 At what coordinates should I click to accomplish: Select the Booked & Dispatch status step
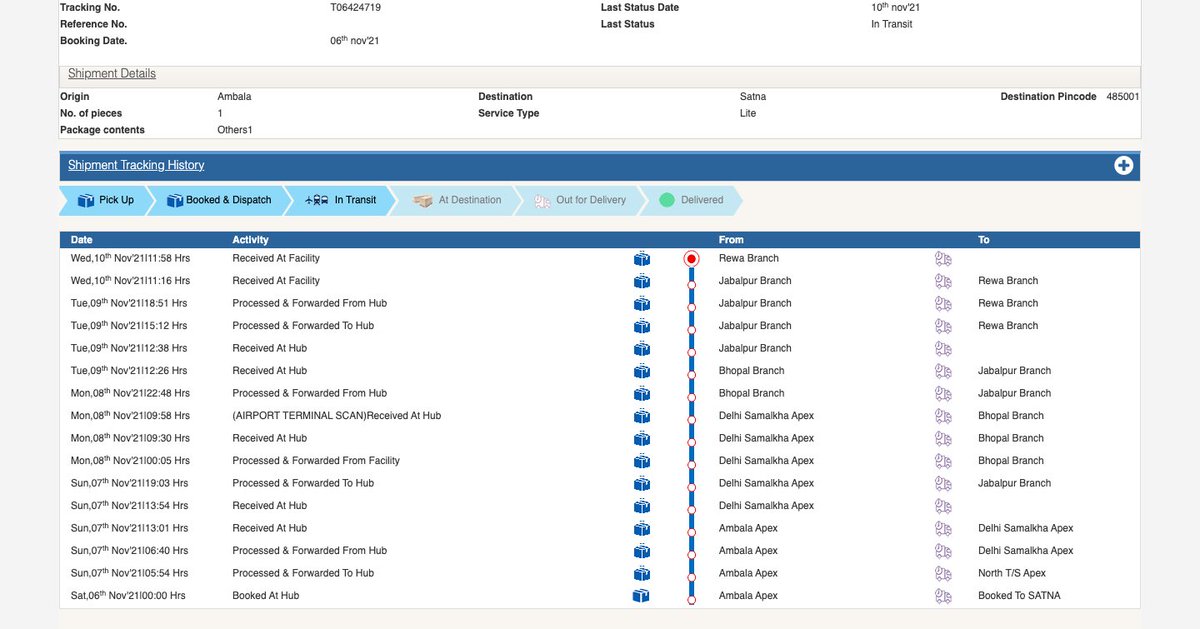[218, 200]
